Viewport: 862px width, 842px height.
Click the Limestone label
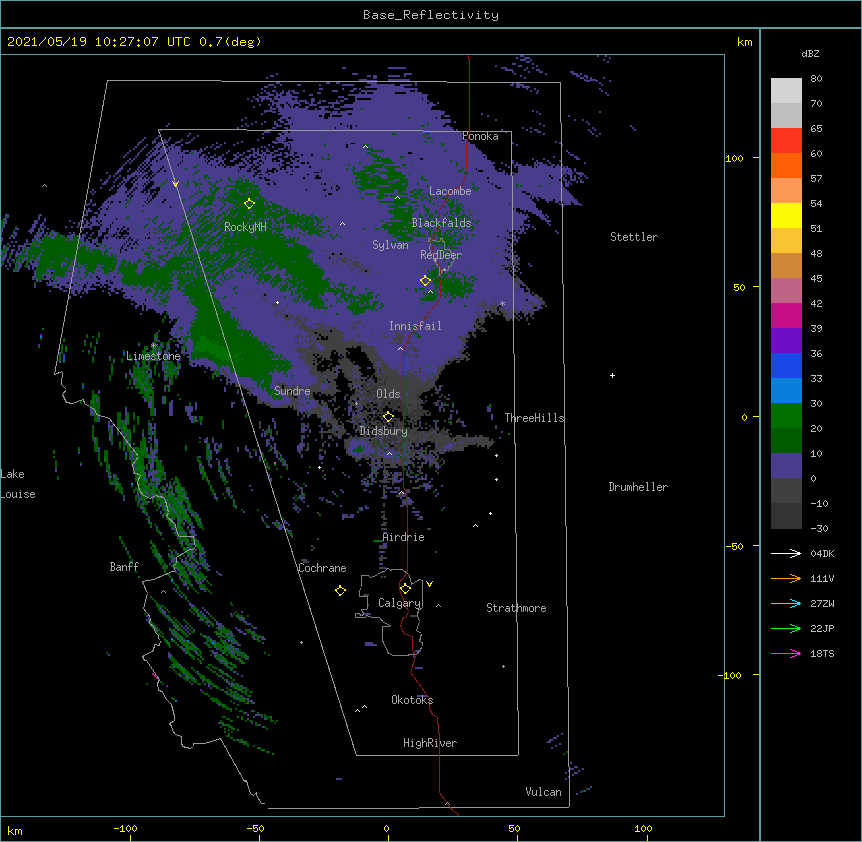153,356
